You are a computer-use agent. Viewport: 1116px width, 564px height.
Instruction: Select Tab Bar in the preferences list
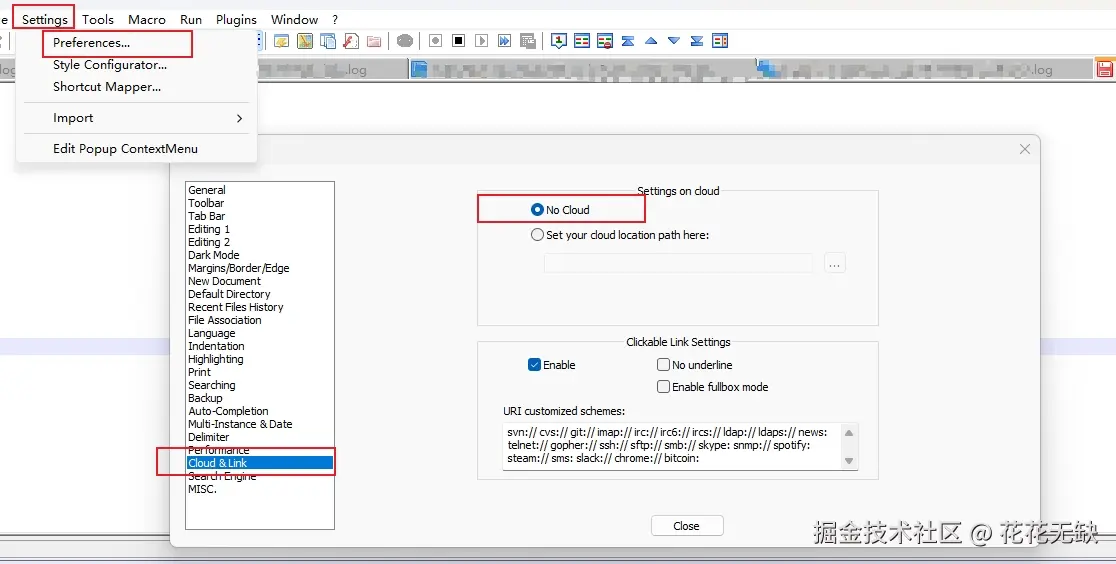point(206,216)
